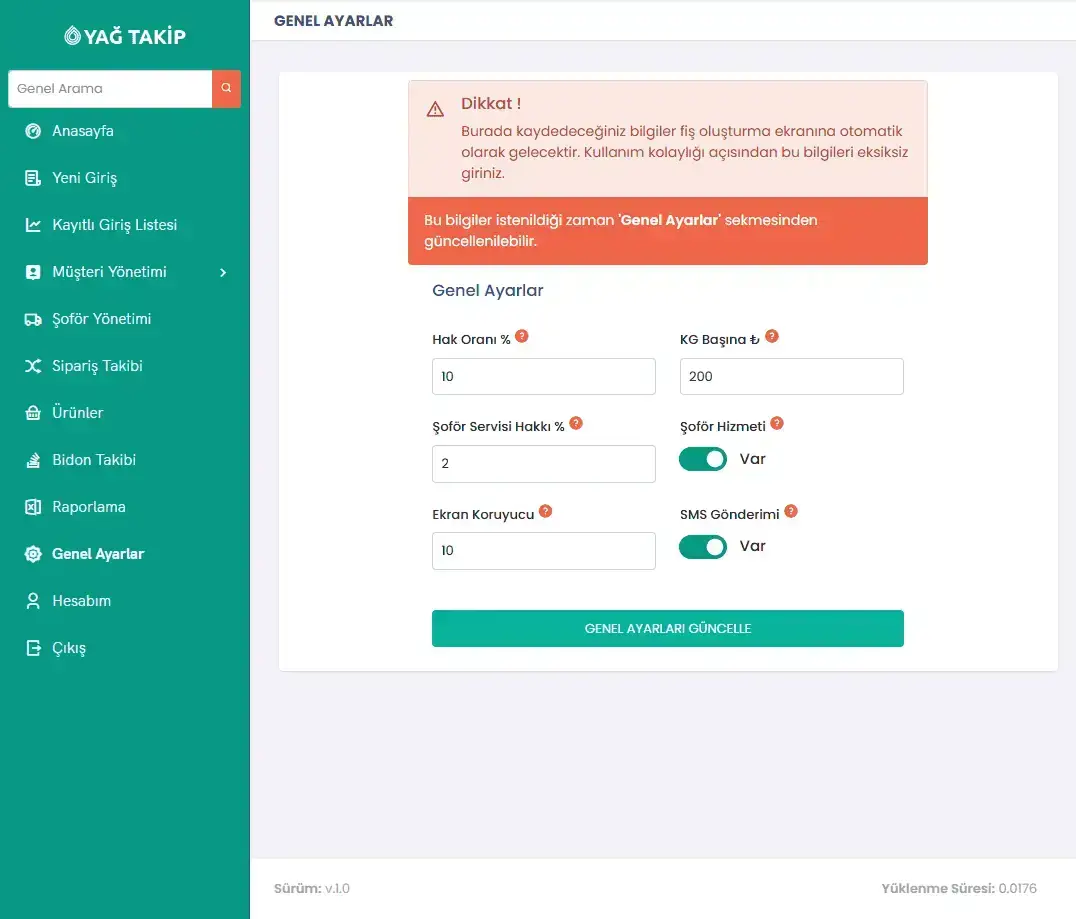
Task: Click the Anasayfa dashboard icon
Action: pos(33,131)
